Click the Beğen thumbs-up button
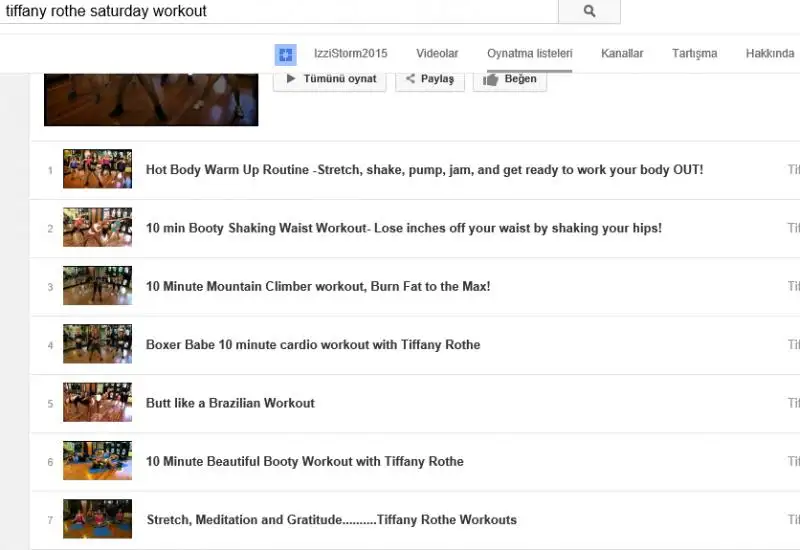Image resolution: width=800 pixels, height=550 pixels. click(x=510, y=79)
